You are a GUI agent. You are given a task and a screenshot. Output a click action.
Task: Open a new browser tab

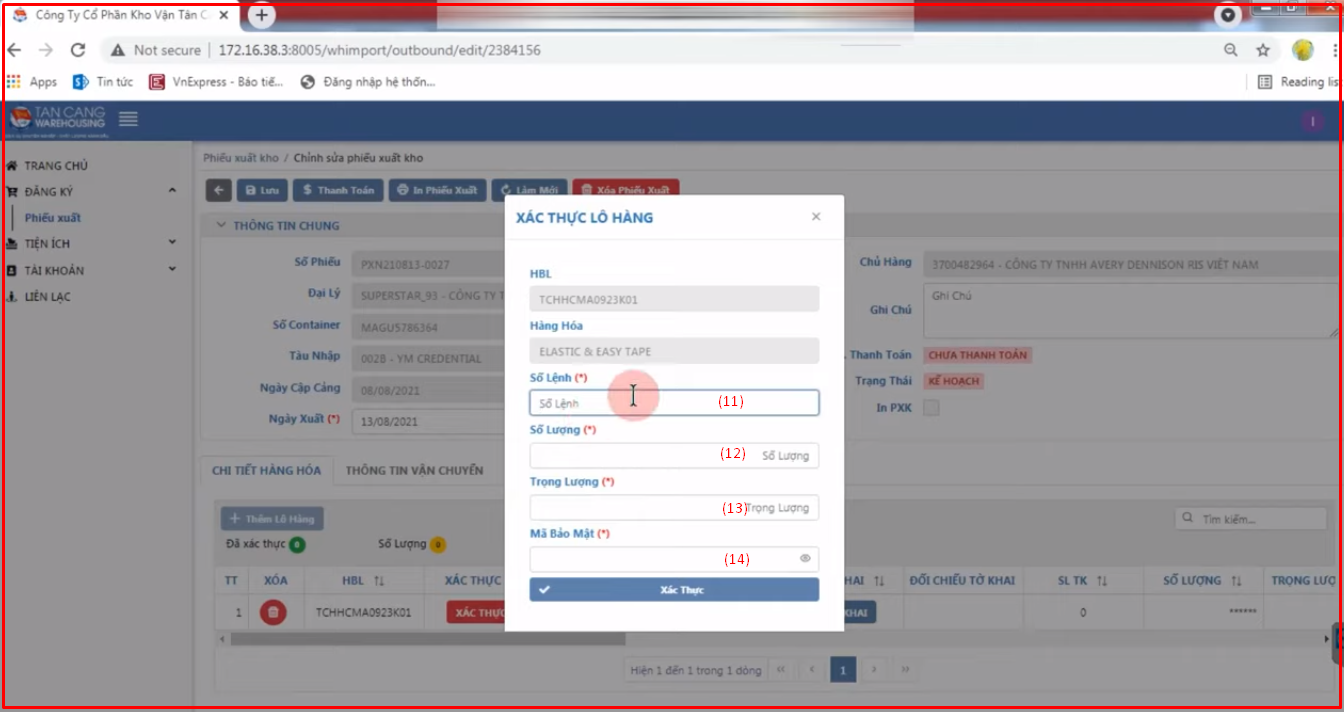[262, 15]
